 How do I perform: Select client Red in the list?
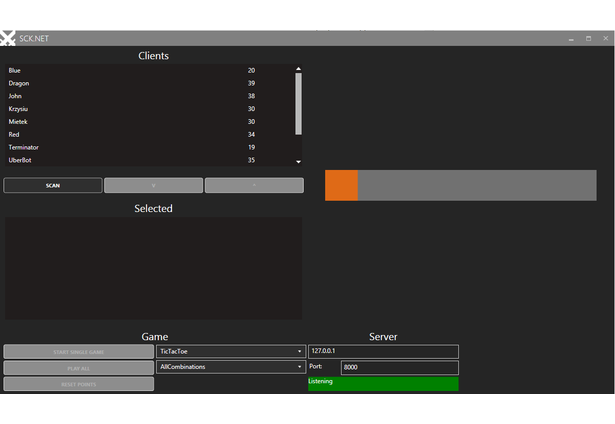[x=149, y=135]
